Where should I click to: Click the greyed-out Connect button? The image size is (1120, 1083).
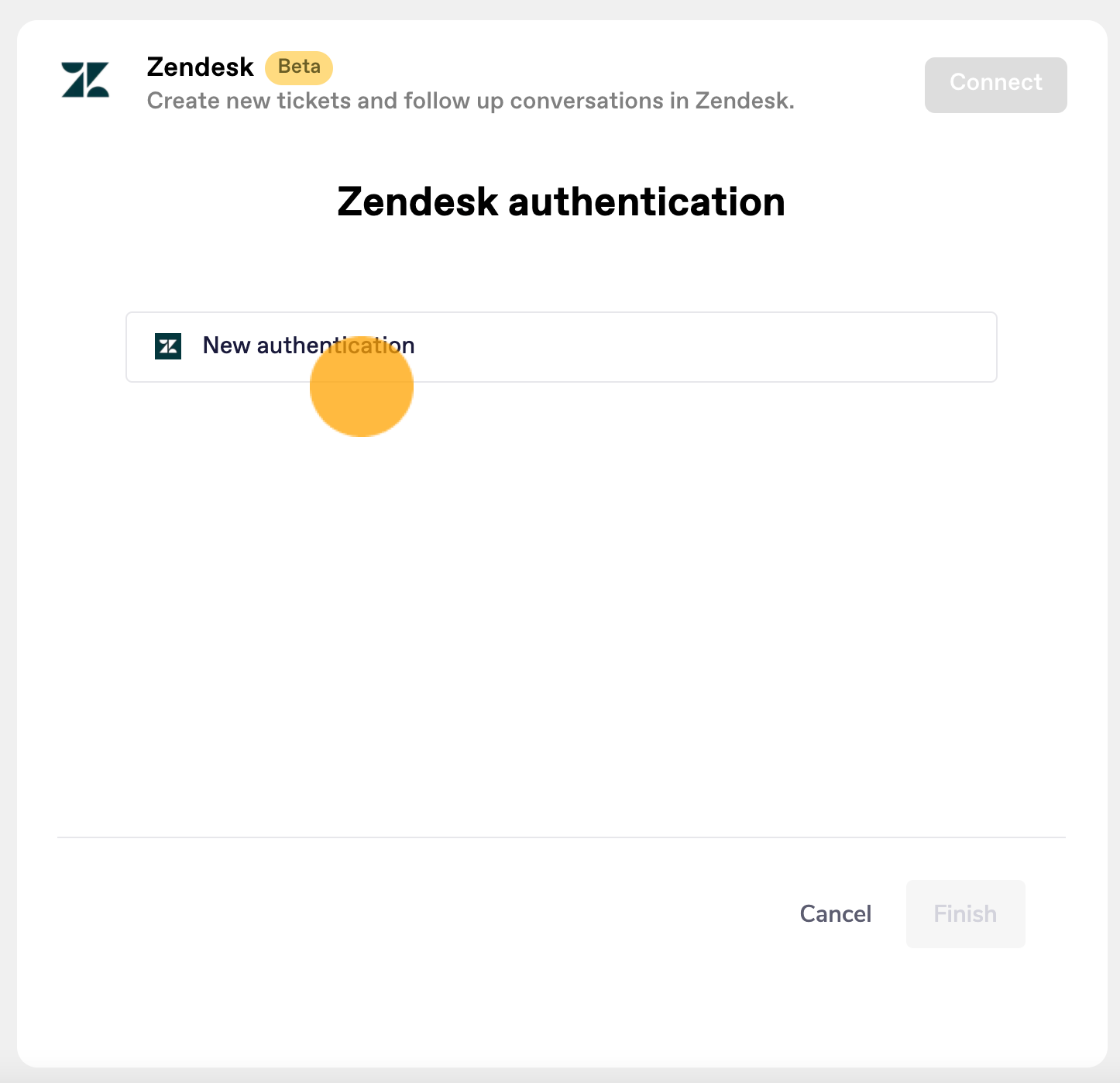[996, 84]
